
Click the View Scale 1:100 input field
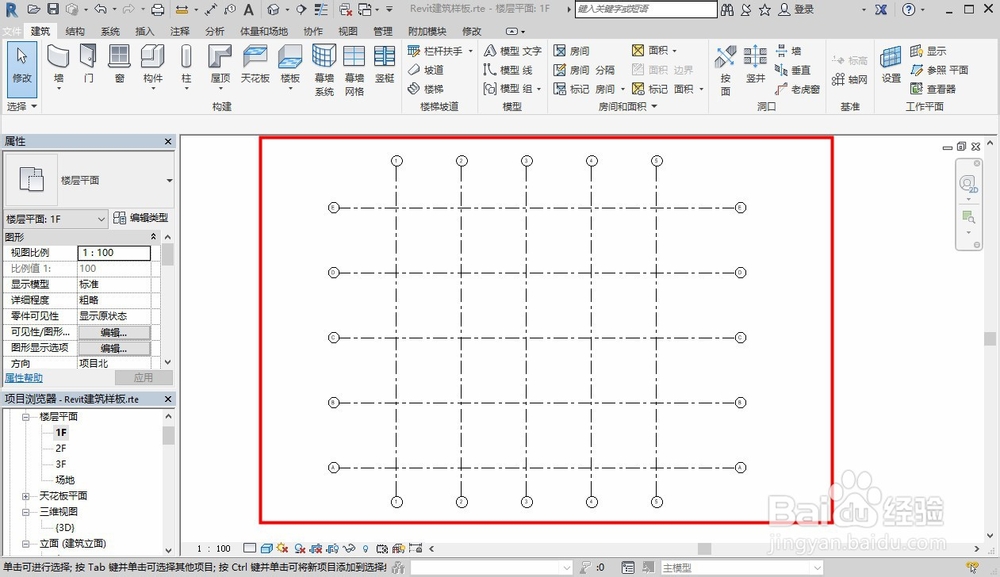click(114, 252)
